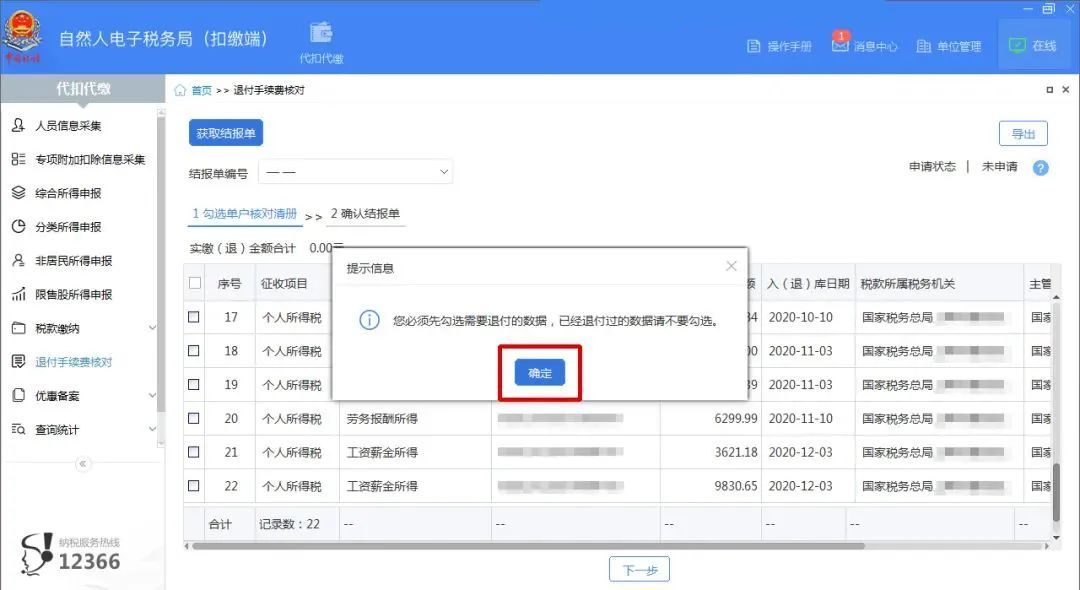
Task: Close the 退付手续费核对 tab panel
Action: (1066, 89)
